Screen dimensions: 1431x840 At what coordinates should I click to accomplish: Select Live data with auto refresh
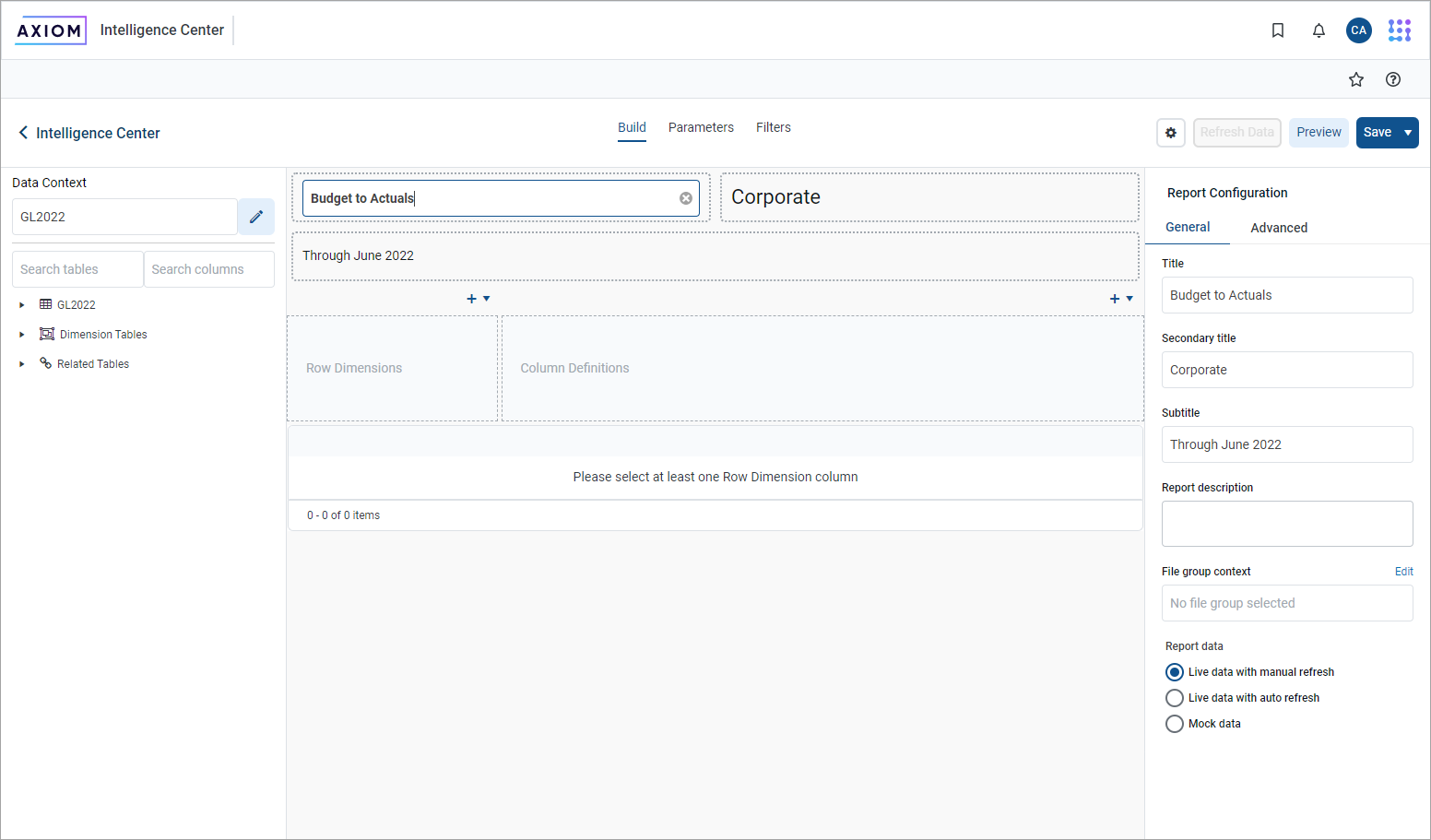coord(1175,698)
